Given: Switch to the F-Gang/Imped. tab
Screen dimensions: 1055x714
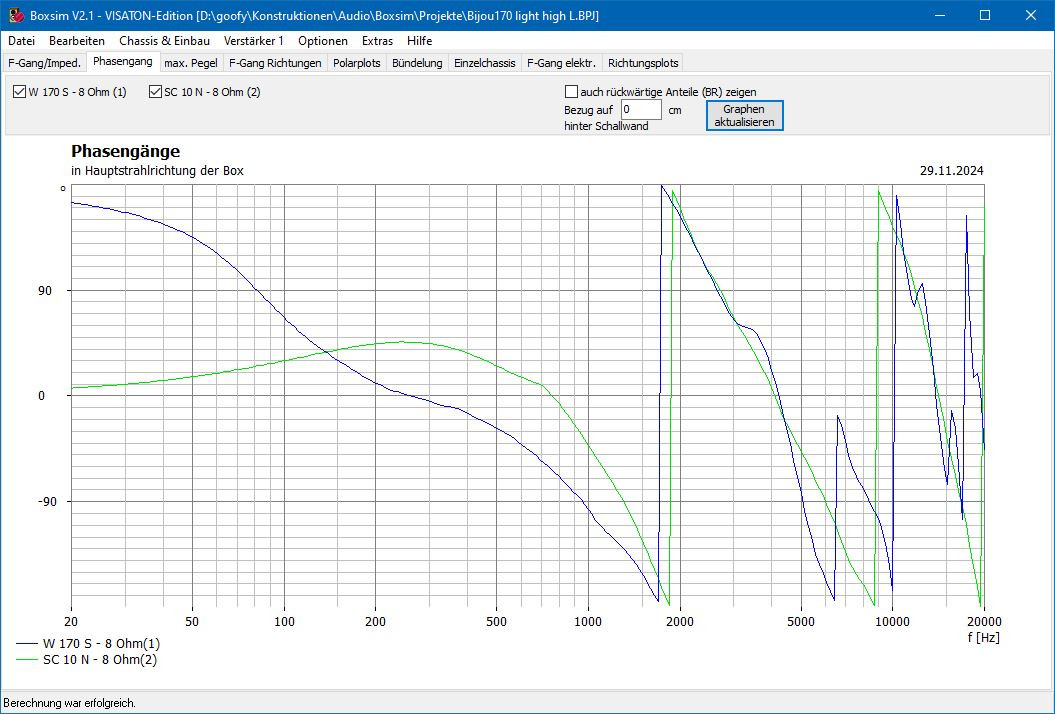Looking at the screenshot, I should (x=44, y=63).
